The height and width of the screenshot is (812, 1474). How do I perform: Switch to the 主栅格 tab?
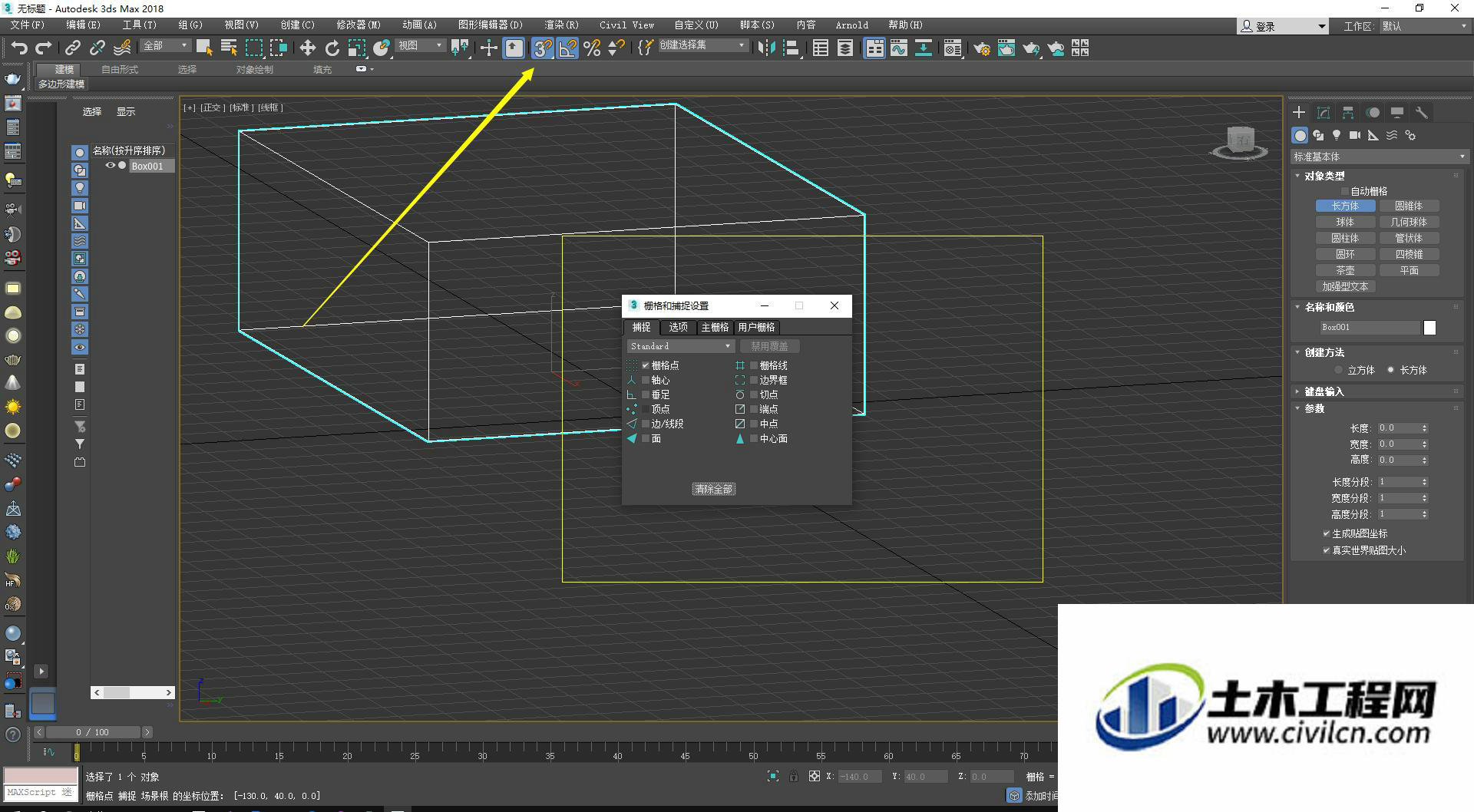pyautogui.click(x=715, y=327)
